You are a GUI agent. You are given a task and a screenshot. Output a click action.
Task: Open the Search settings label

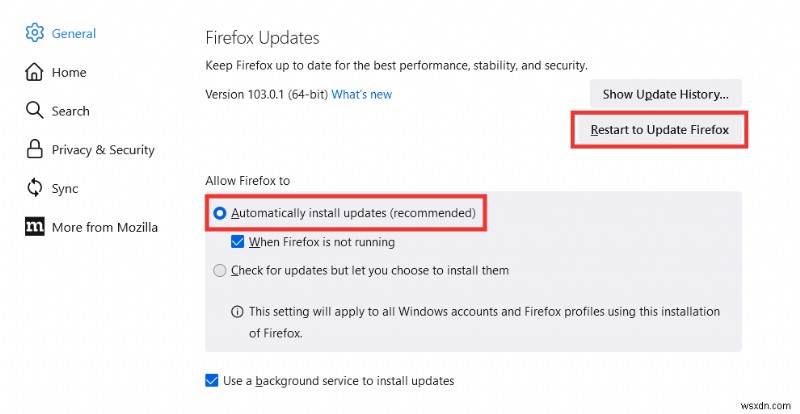tap(71, 111)
